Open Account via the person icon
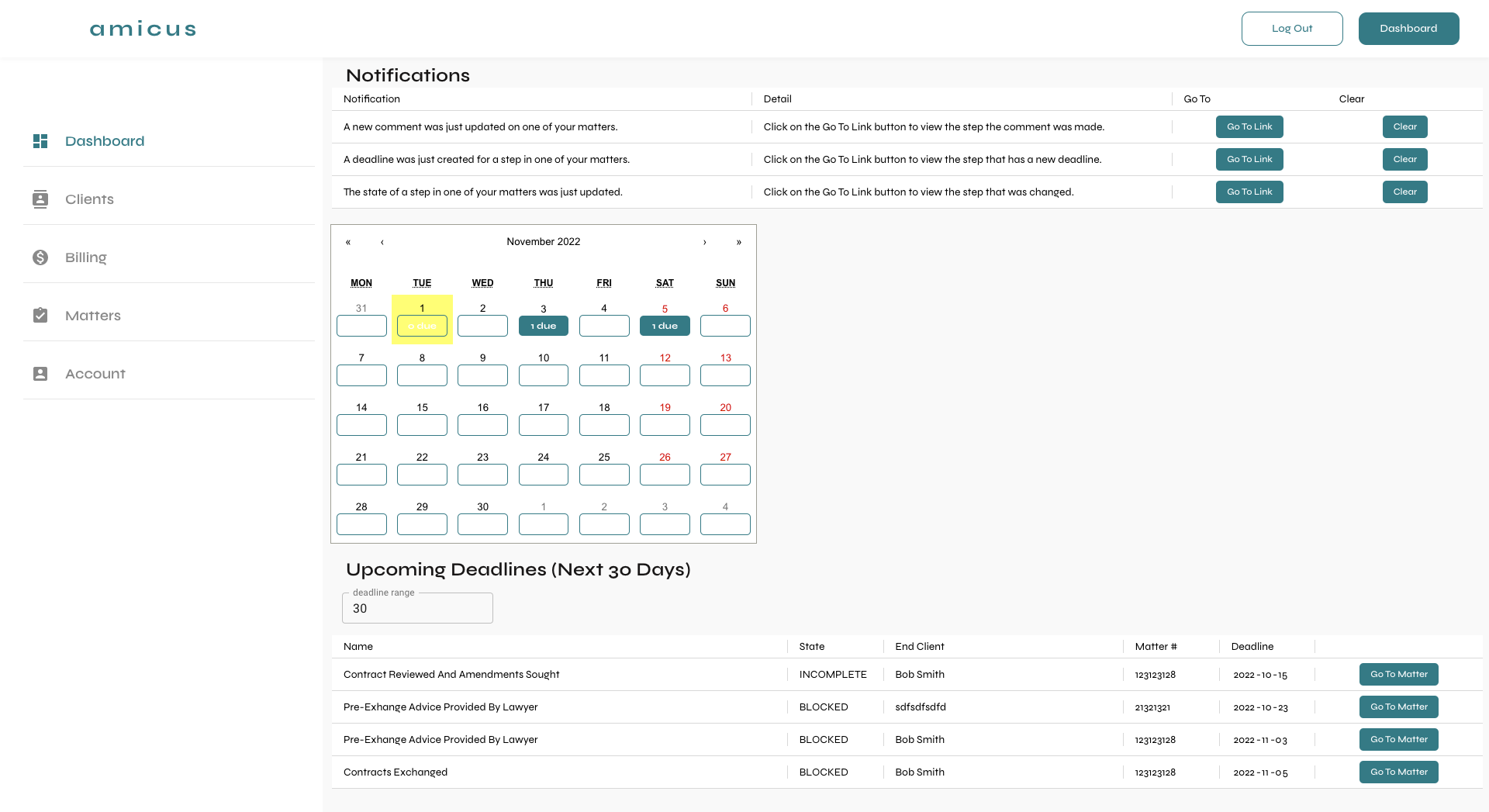 pos(40,373)
